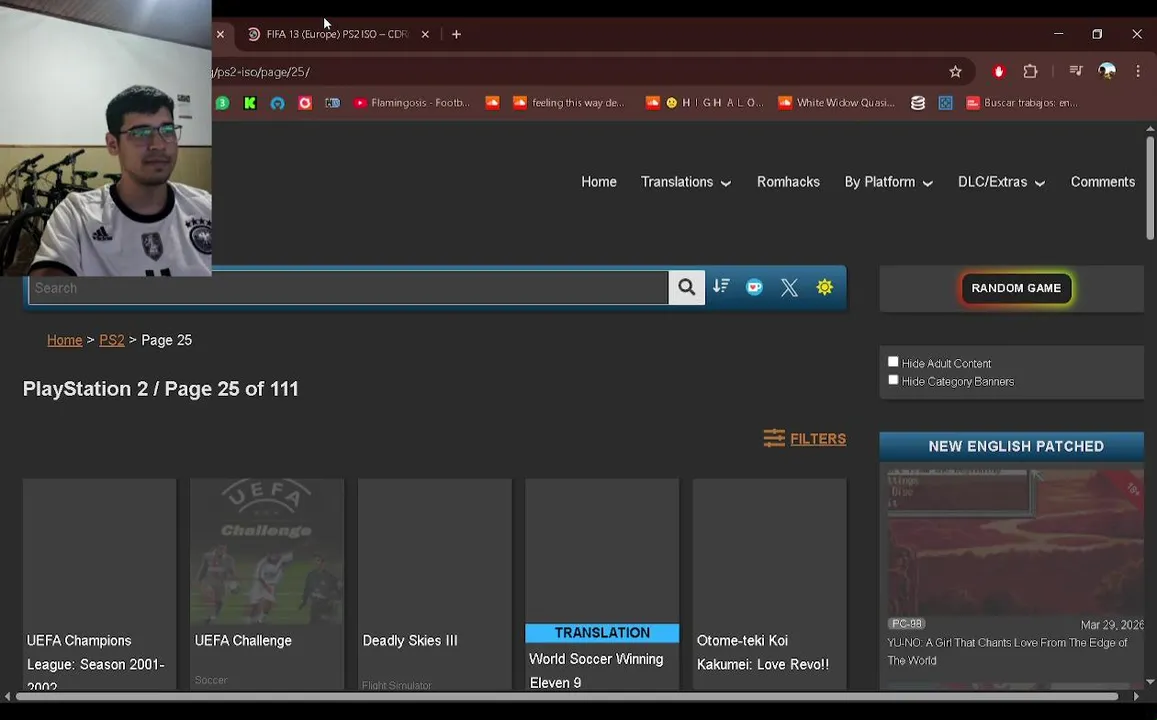
Task: Click the scroll-down arrow on vertical scrollbar
Action: 1150,682
